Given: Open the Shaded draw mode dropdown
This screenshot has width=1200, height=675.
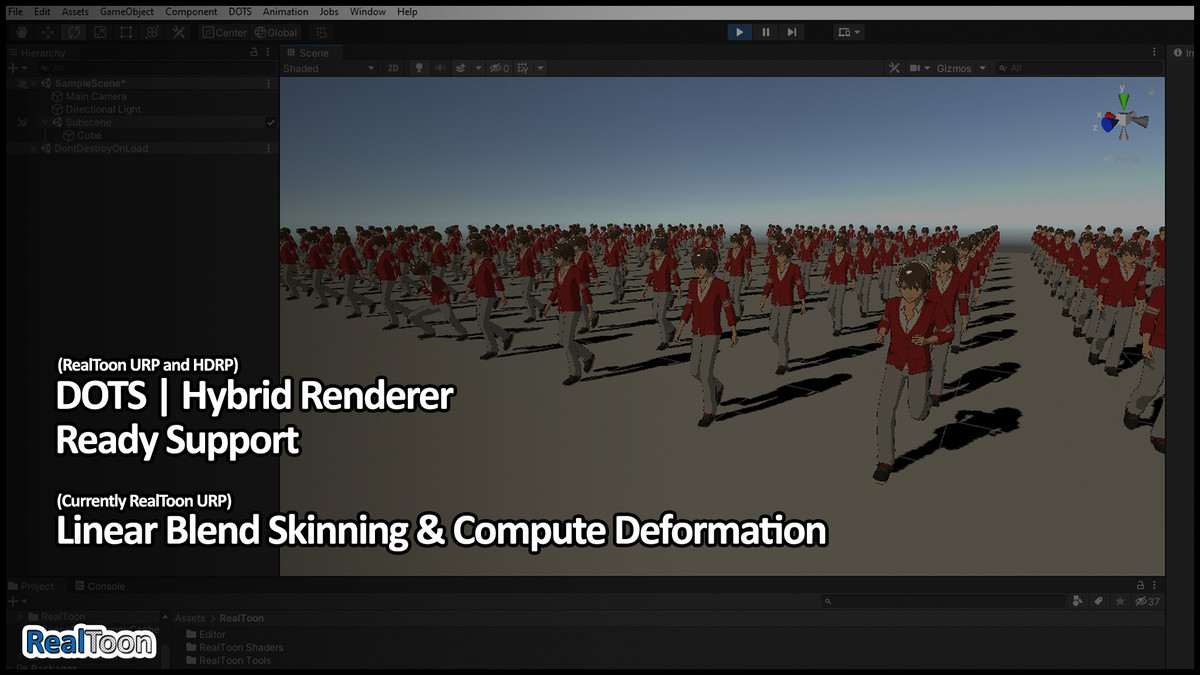Looking at the screenshot, I should pyautogui.click(x=329, y=68).
